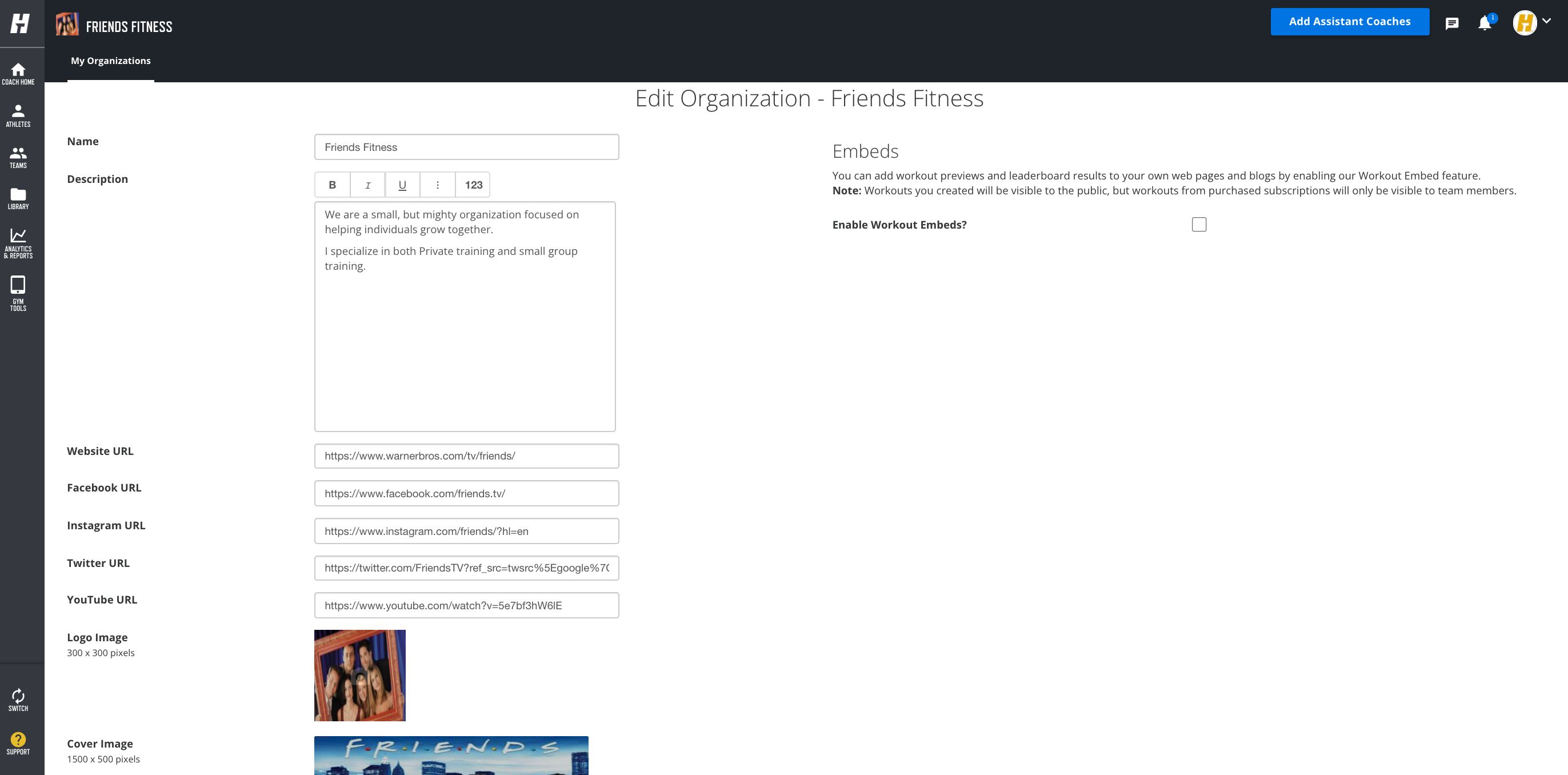
Task: Click the logo image thumbnail
Action: (x=360, y=676)
